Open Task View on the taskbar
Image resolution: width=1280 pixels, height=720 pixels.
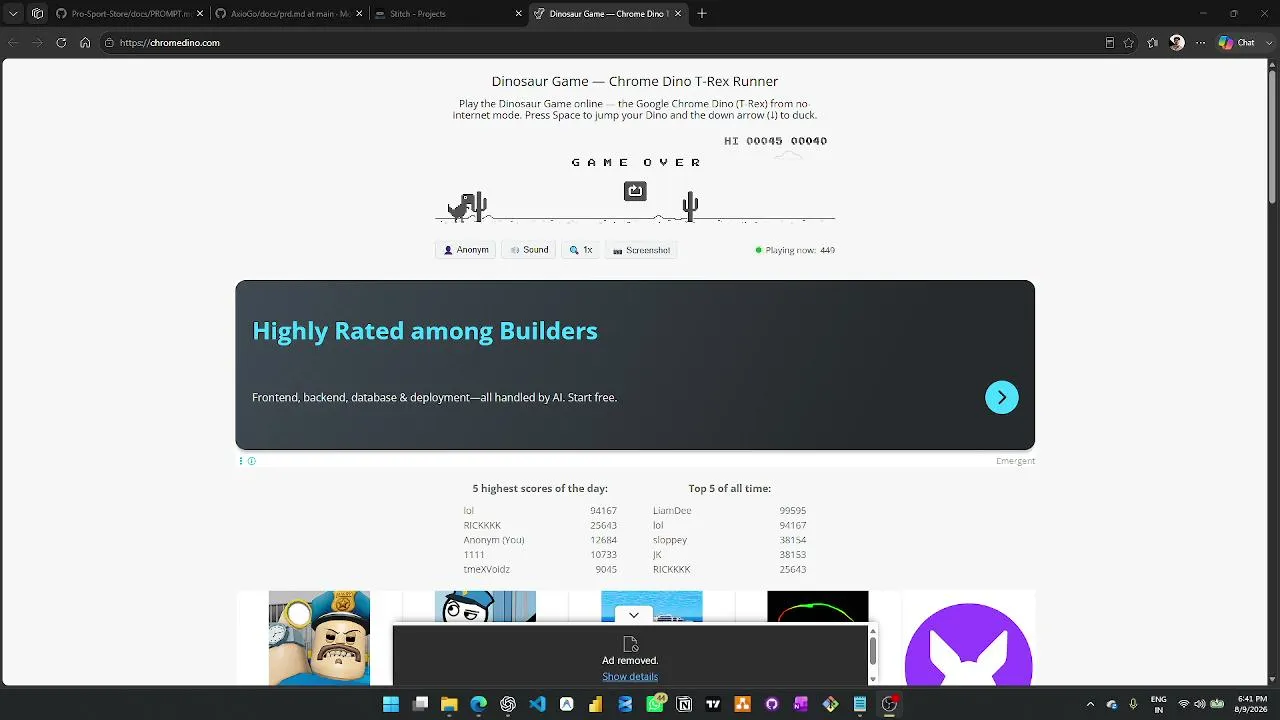point(420,704)
